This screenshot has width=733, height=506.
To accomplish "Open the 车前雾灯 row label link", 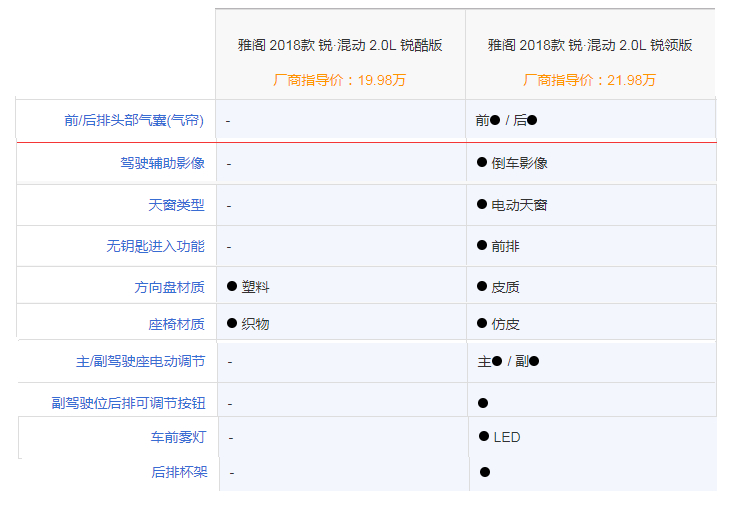I will point(178,437).
